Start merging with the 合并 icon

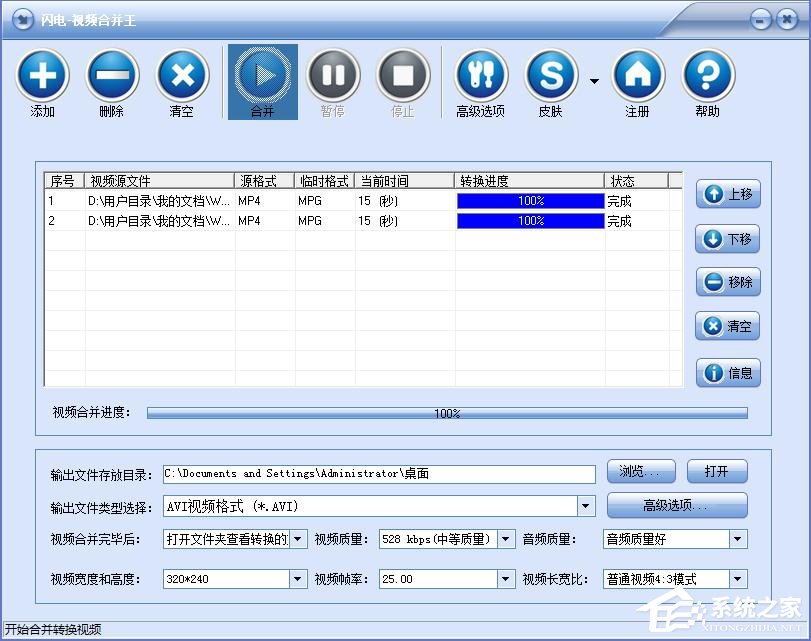[261, 75]
